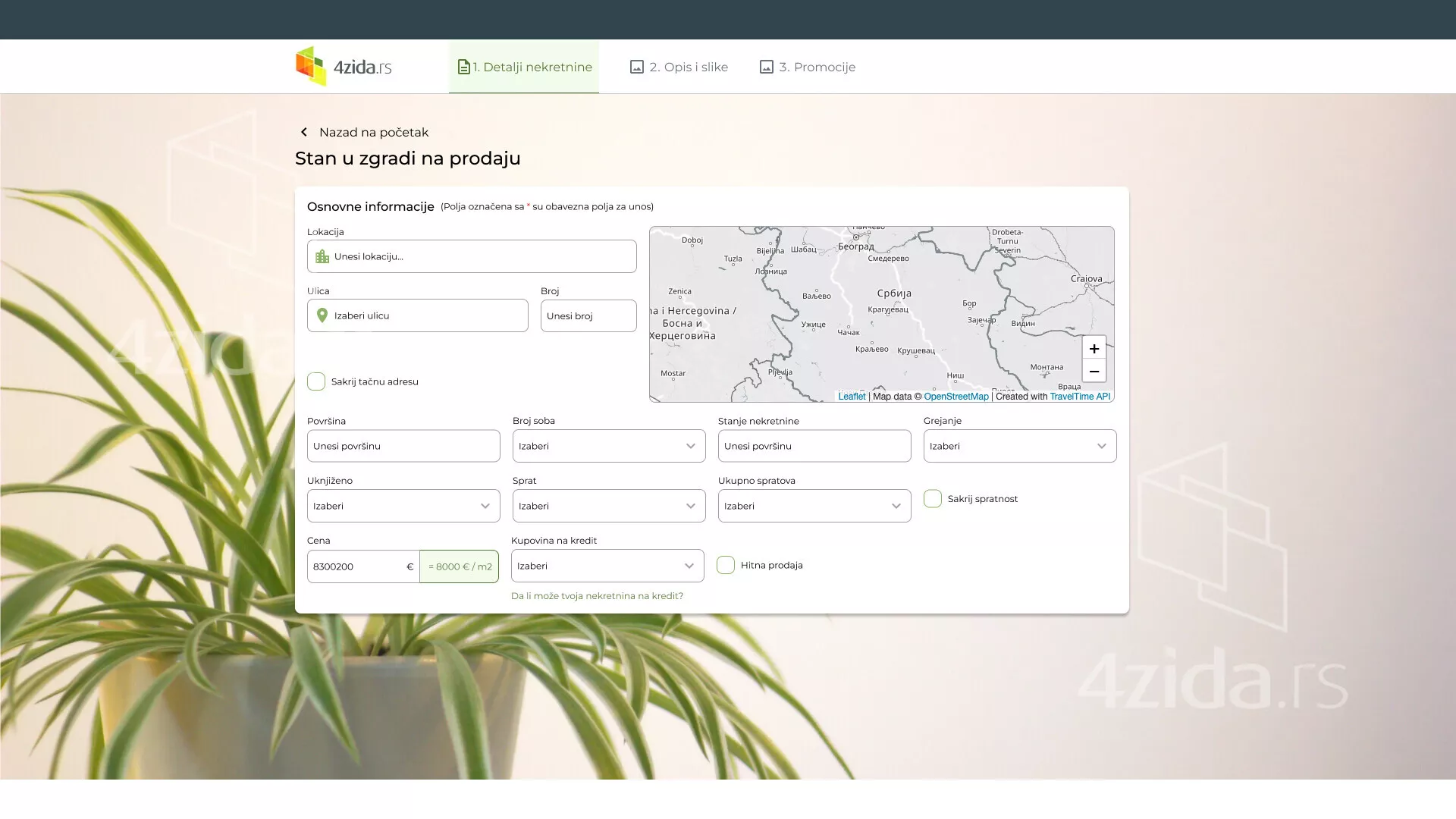Expand the Grejanje dropdown

pos(1020,446)
